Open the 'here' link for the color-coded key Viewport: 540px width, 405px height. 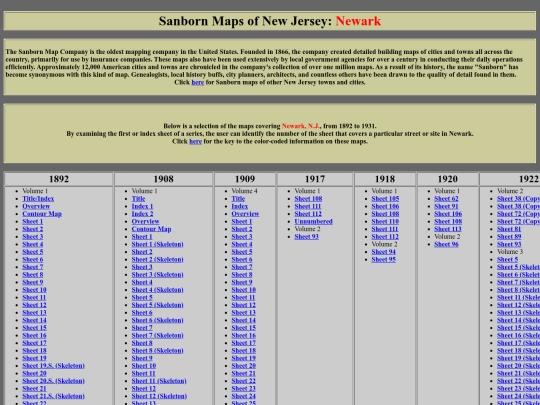[x=195, y=141]
